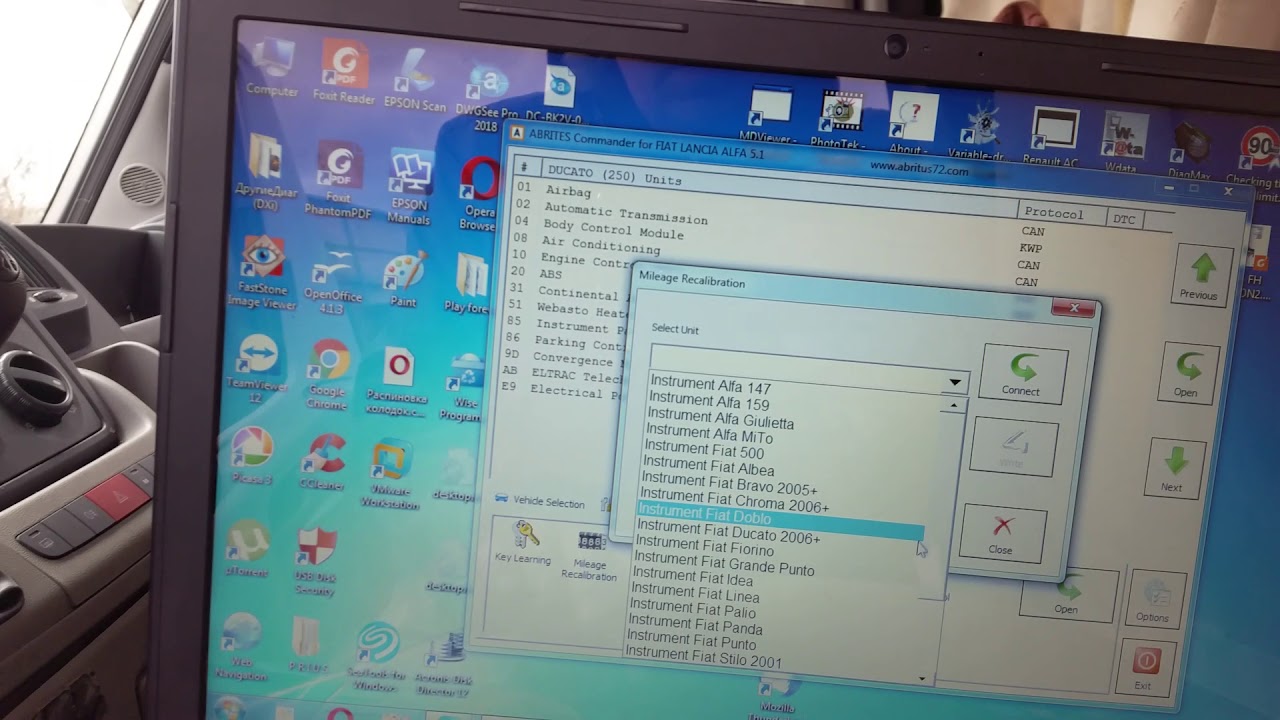Viewport: 1280px width, 720px height.
Task: Click DTC column header
Action: [1125, 218]
